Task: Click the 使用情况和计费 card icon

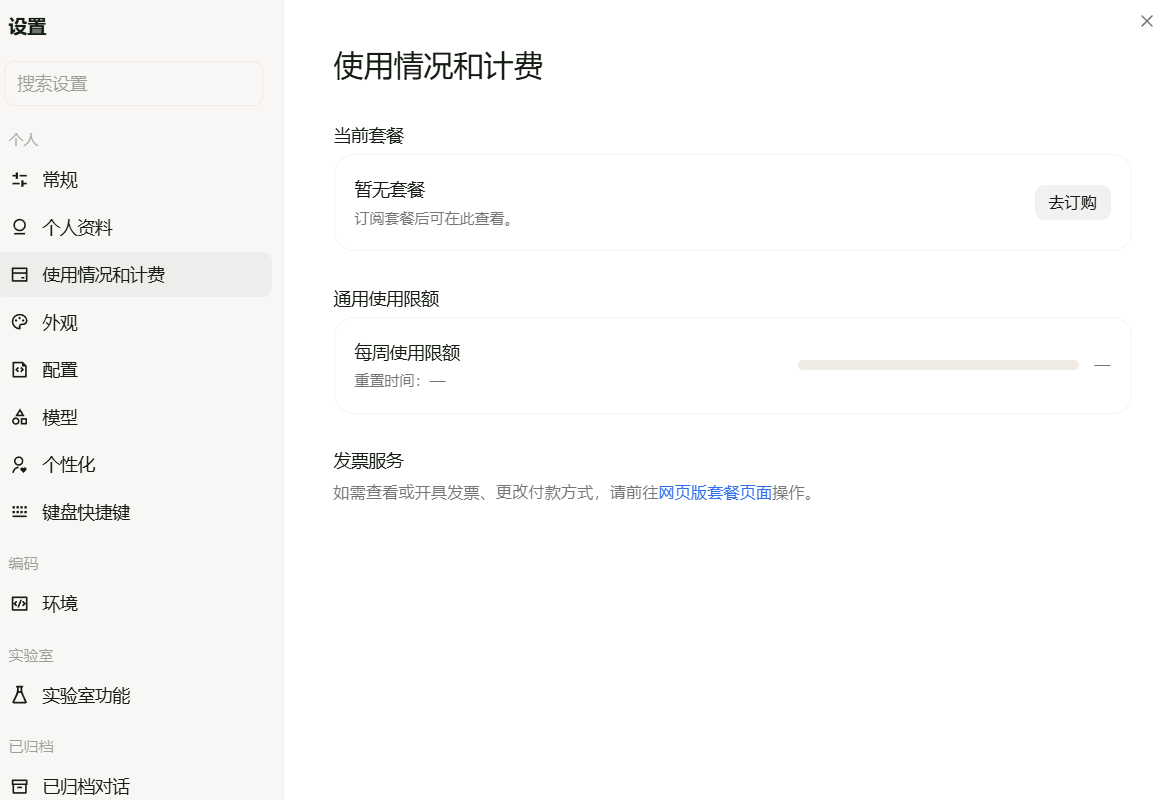Action: (20, 275)
